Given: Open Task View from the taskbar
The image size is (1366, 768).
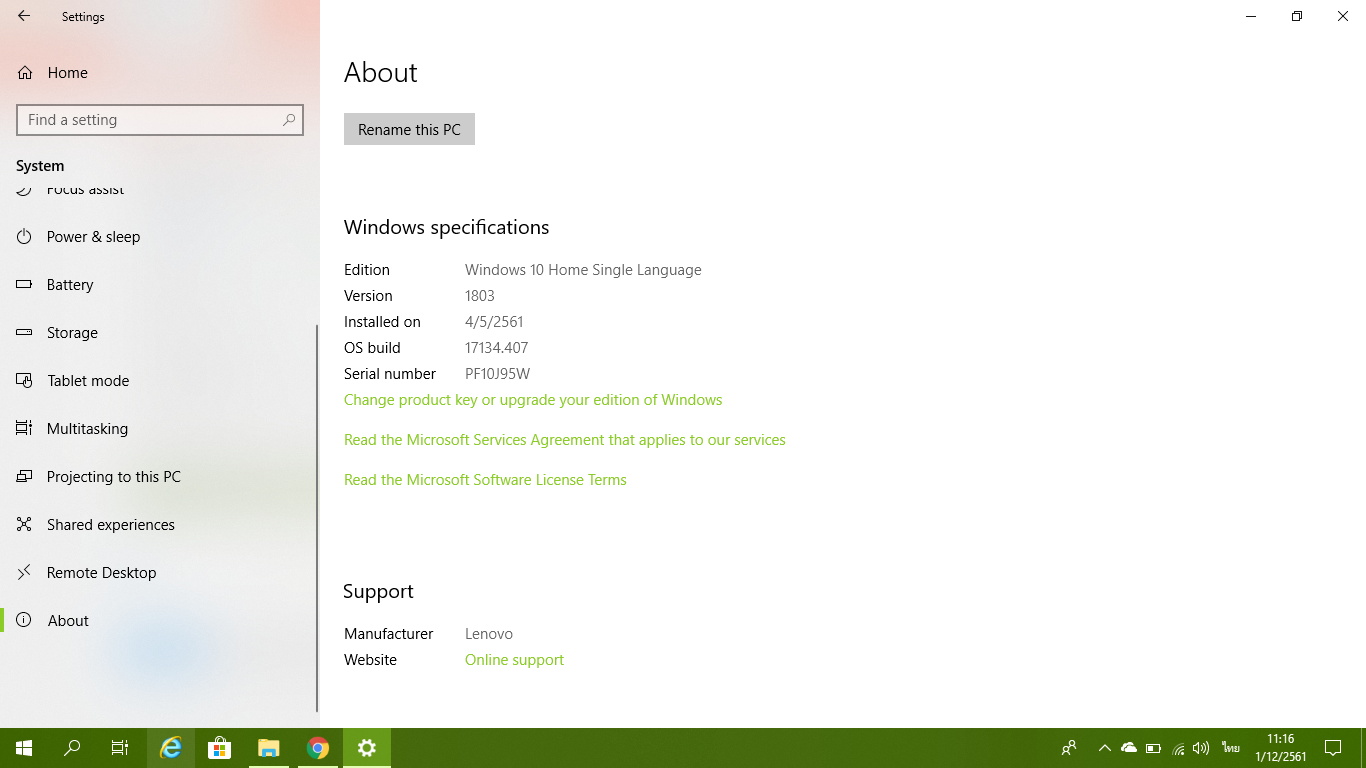Looking at the screenshot, I should click(120, 748).
